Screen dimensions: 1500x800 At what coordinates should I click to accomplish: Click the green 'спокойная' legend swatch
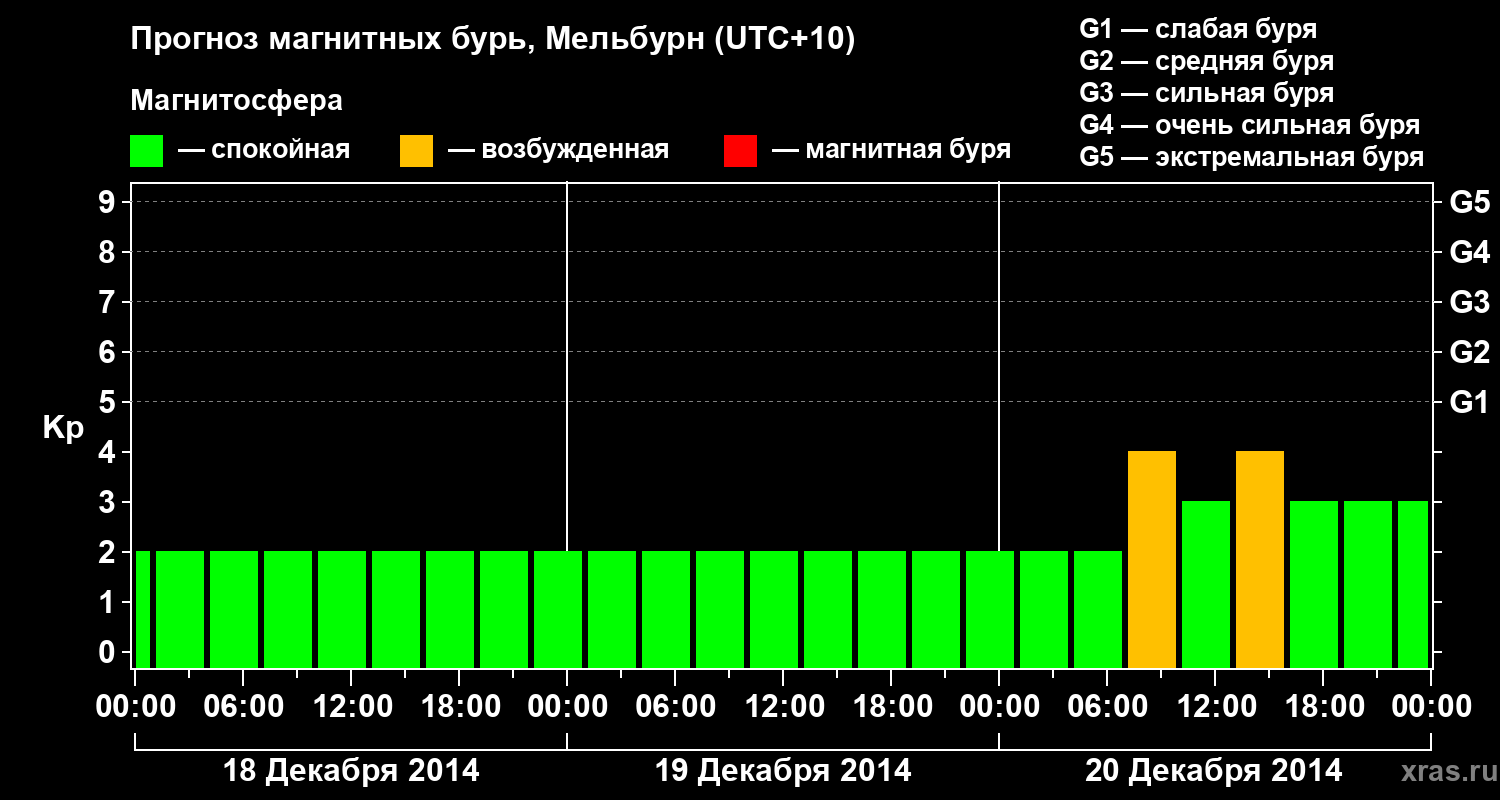[x=146, y=151]
